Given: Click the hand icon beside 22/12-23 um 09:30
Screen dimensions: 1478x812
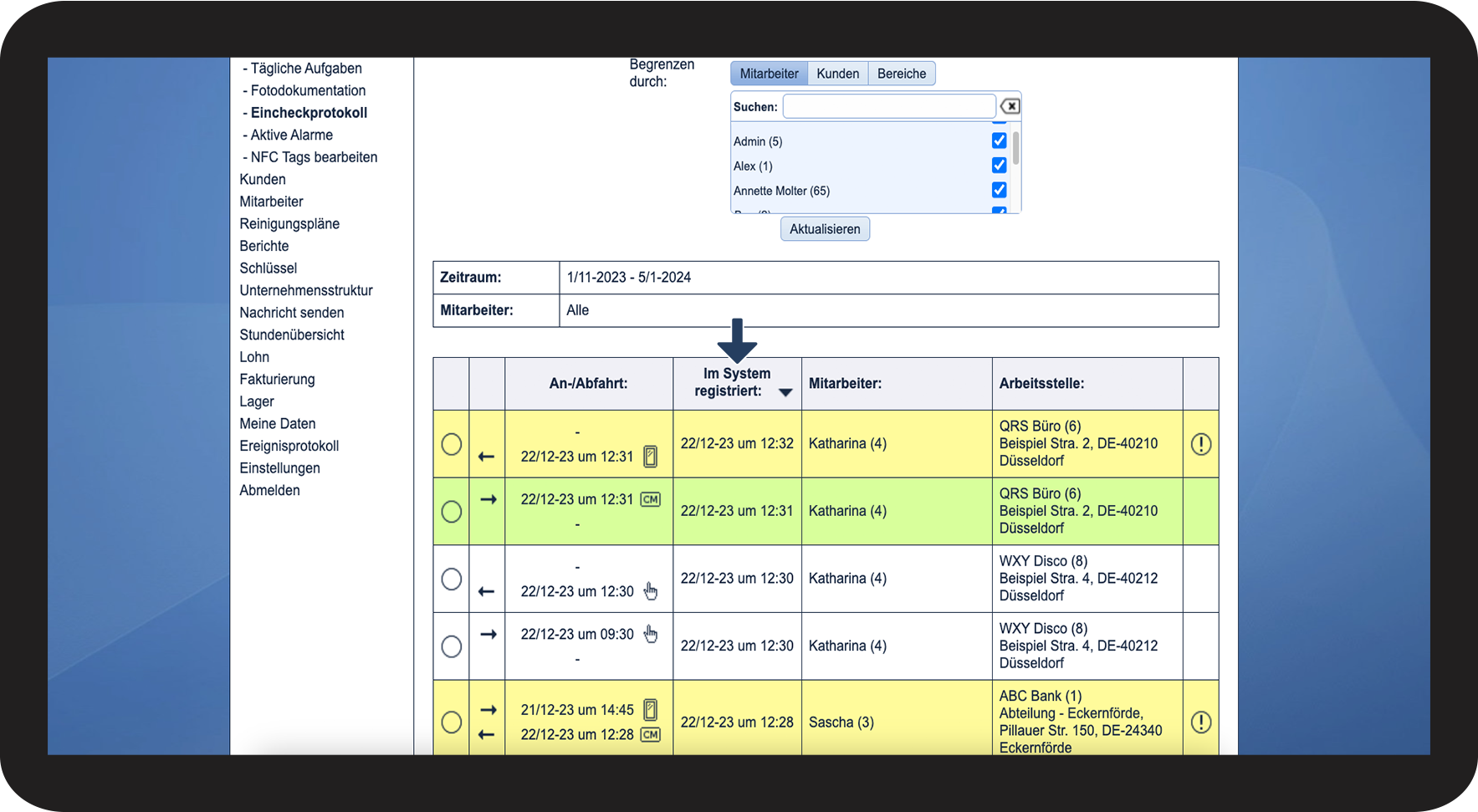Looking at the screenshot, I should [651, 634].
